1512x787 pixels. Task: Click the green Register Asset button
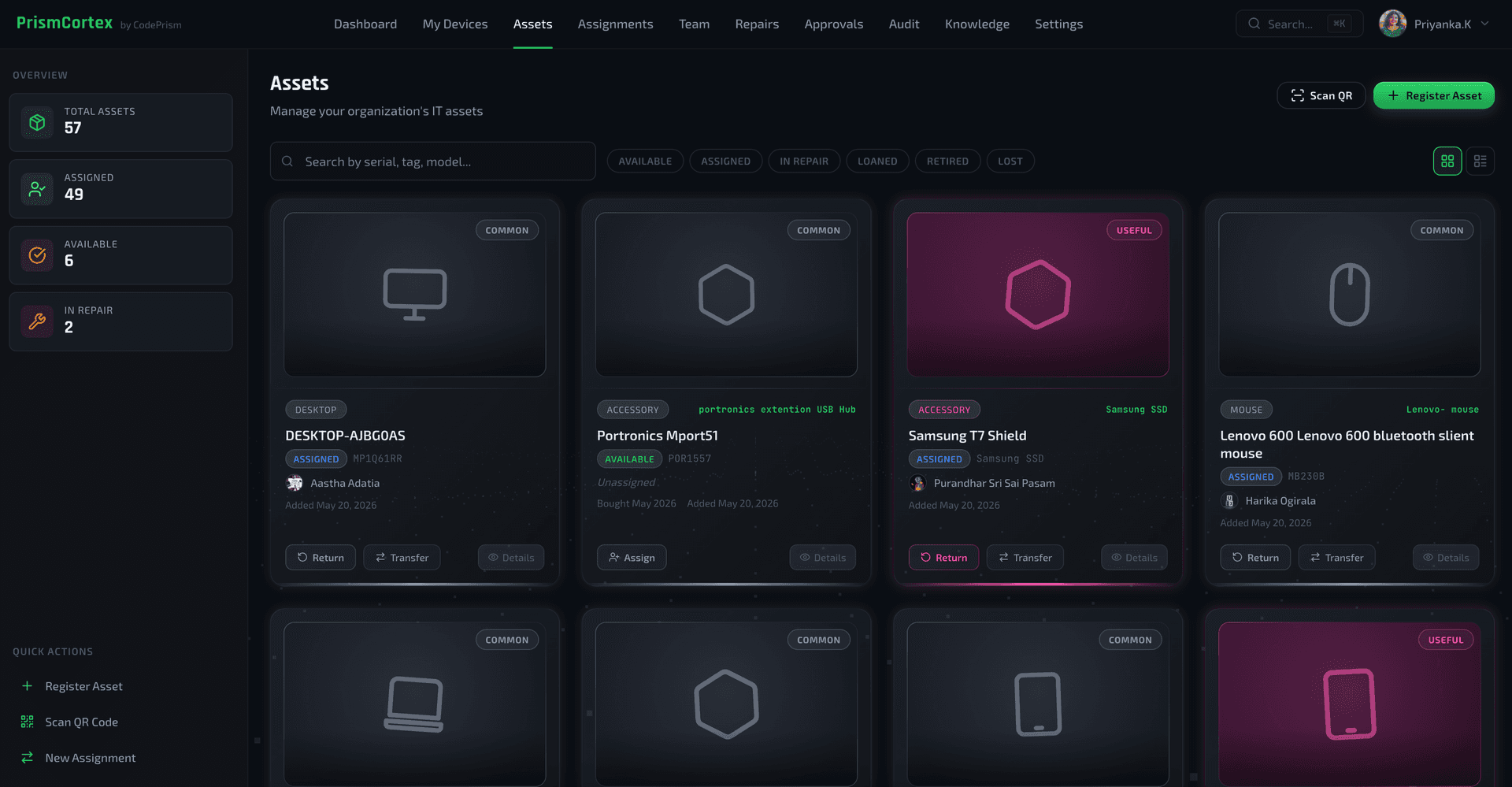1433,95
